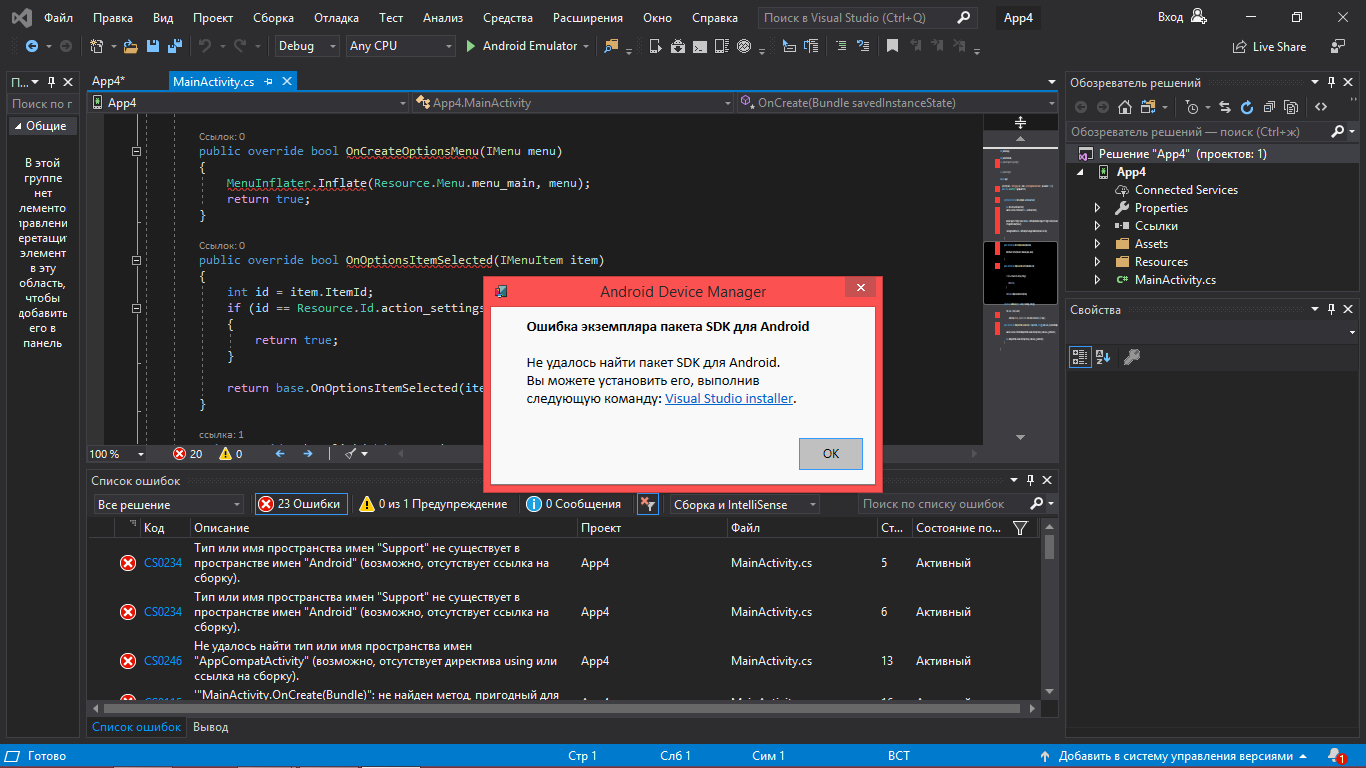The height and width of the screenshot is (768, 1366).
Task: Switch to the Вывод tab
Action: pos(210,727)
